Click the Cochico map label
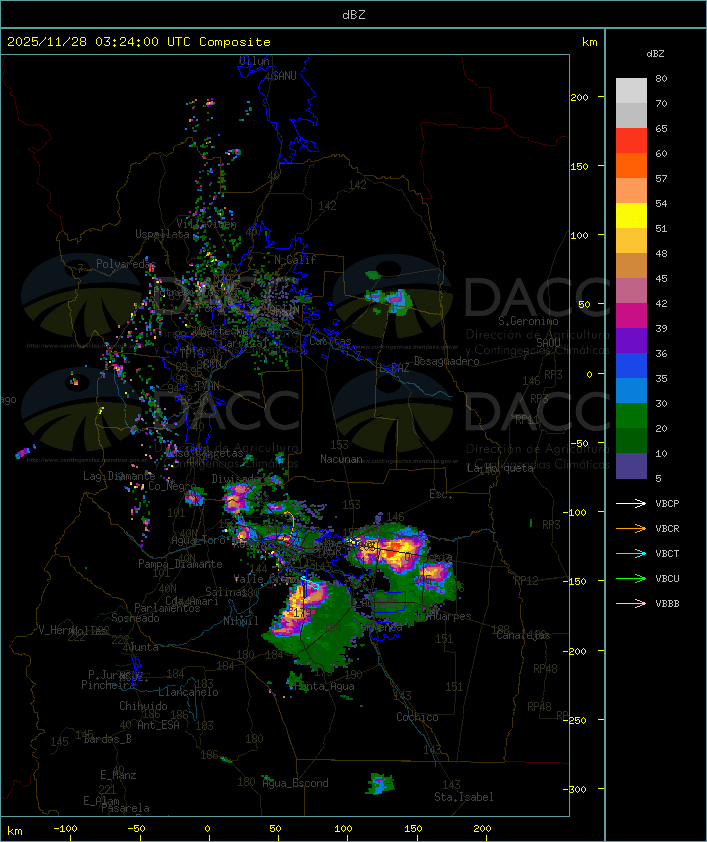Viewport: 707px width, 842px height. click(417, 717)
